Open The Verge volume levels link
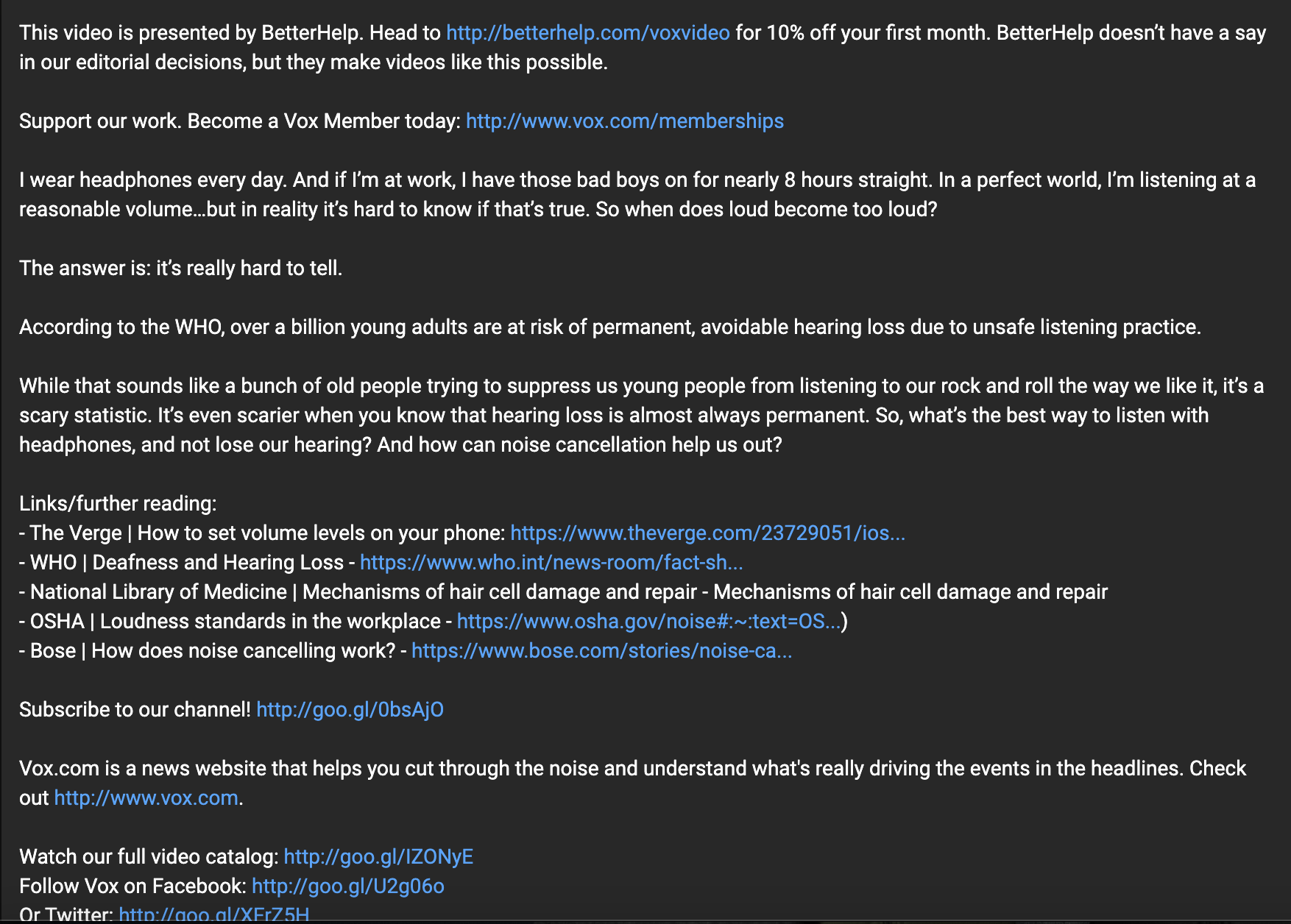1291x924 pixels. (x=707, y=533)
